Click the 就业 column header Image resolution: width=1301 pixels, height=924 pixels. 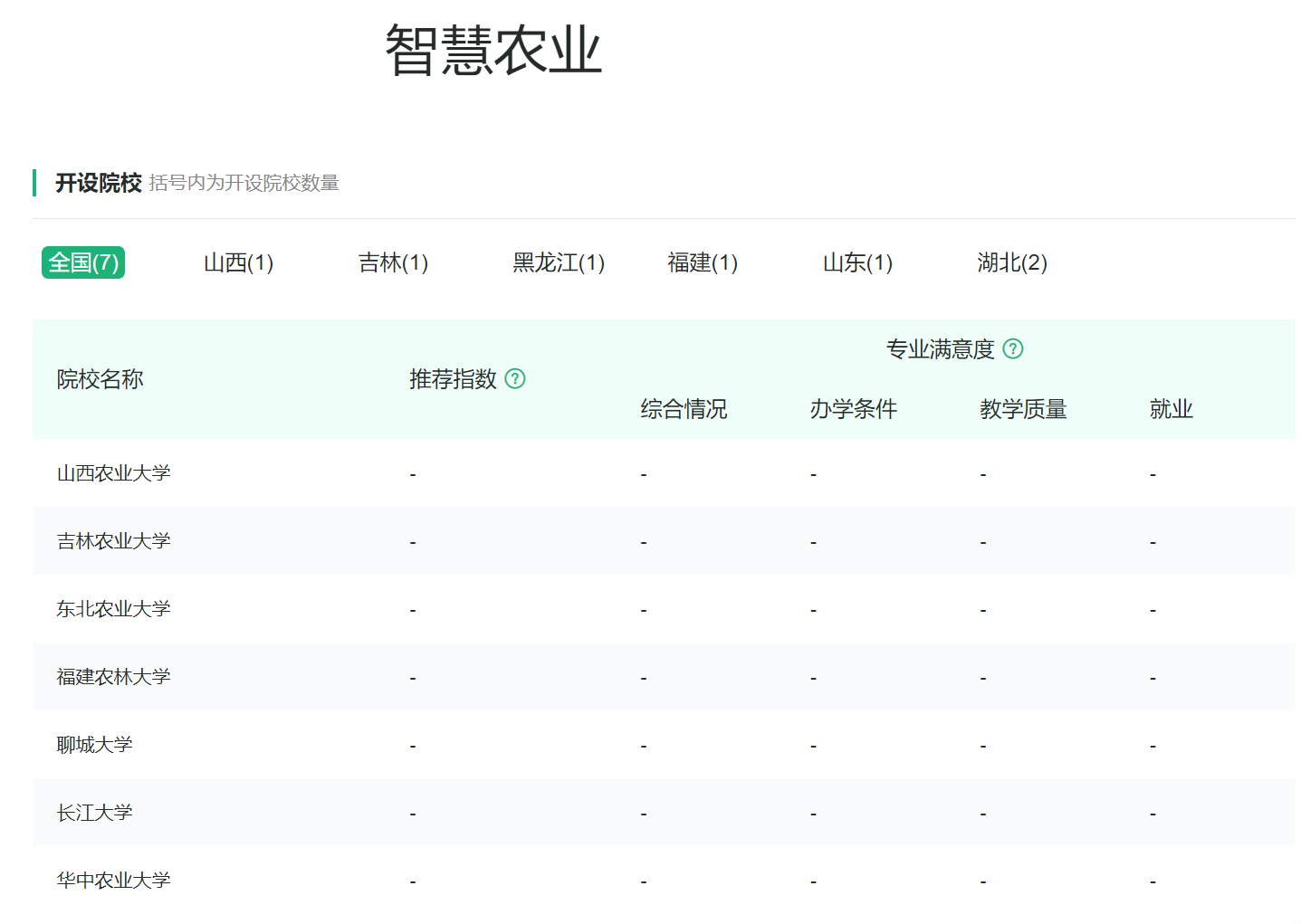point(1172,408)
